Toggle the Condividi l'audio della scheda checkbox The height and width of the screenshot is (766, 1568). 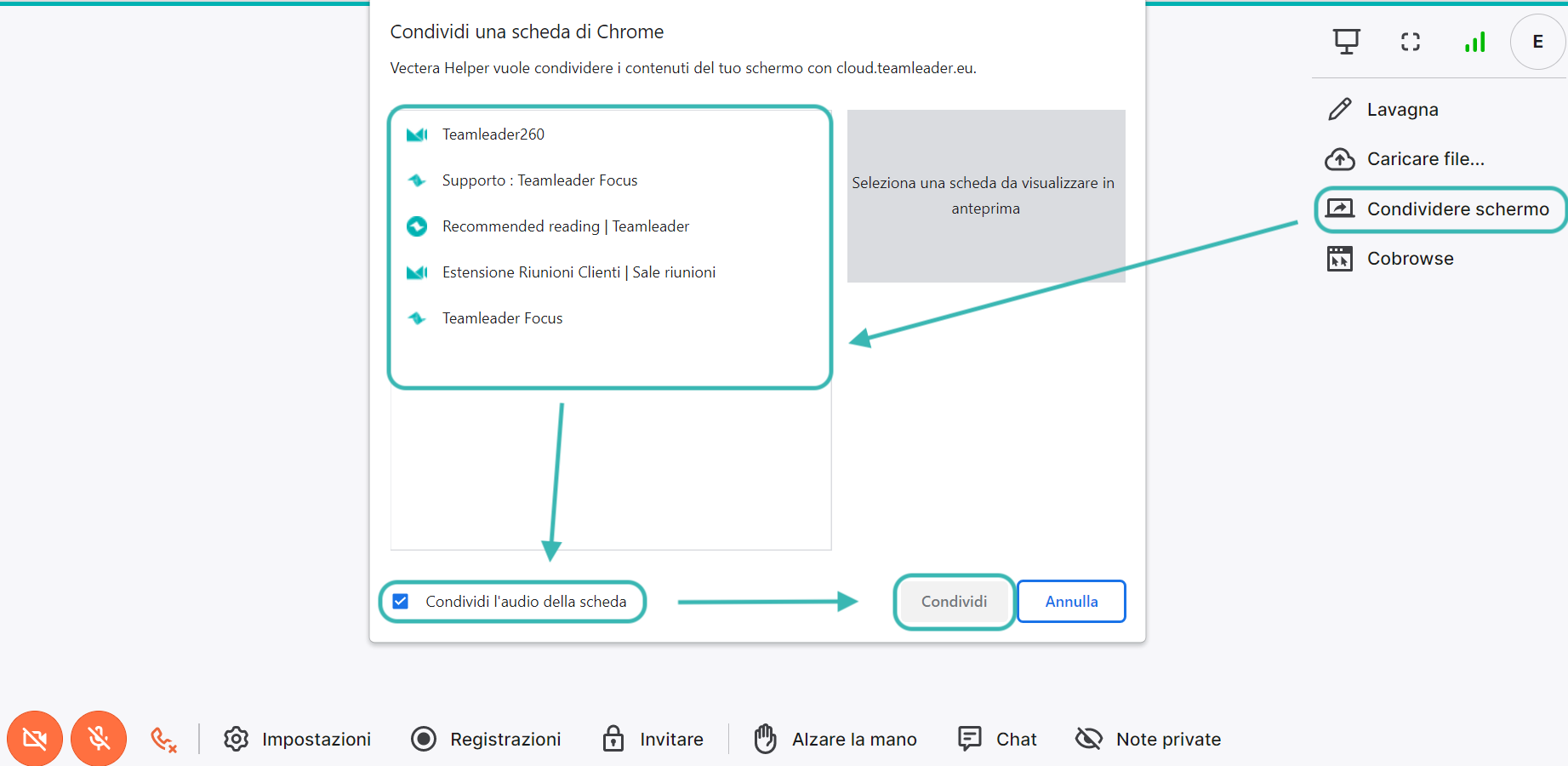click(401, 602)
